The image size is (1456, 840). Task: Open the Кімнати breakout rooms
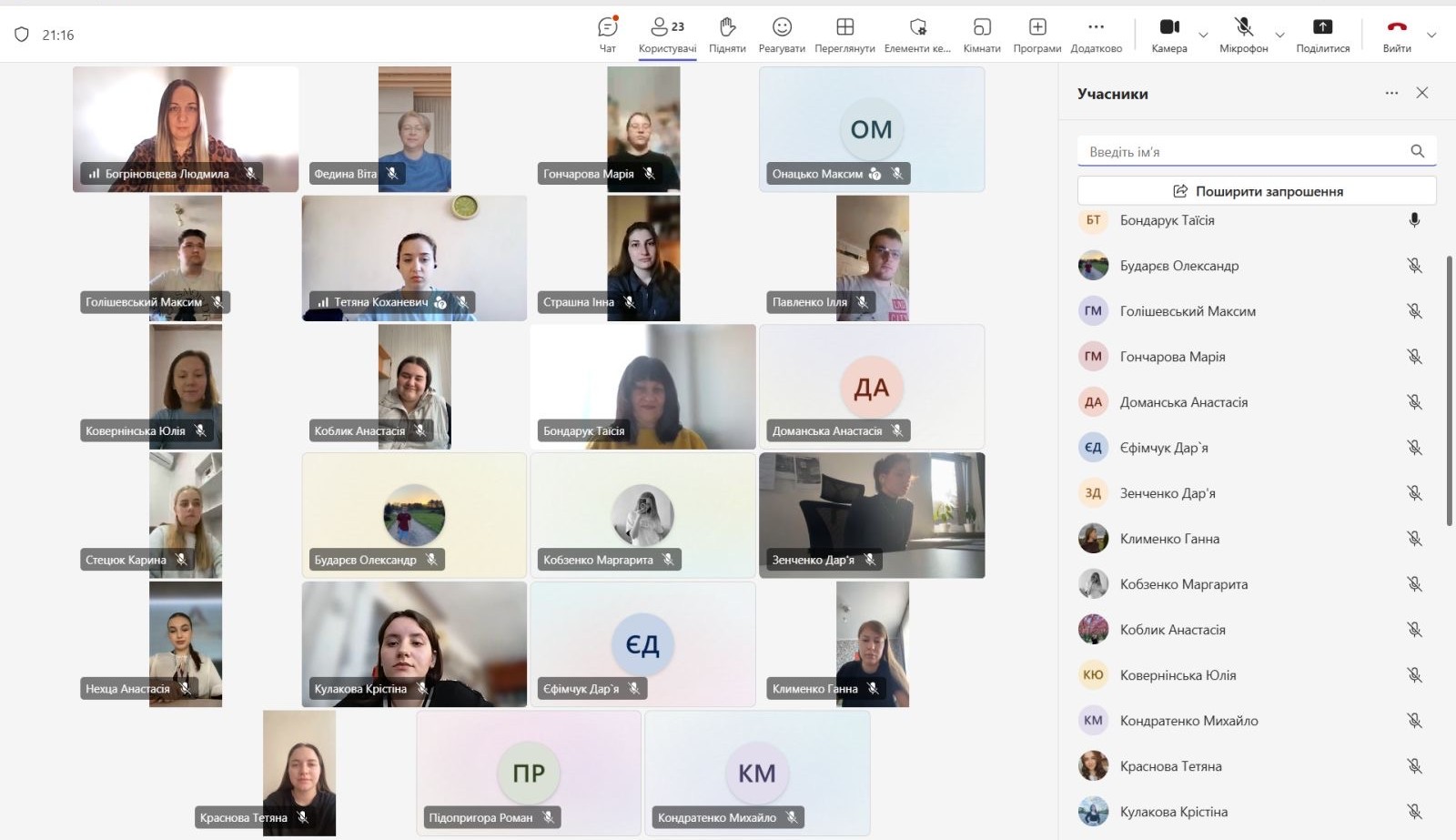coord(982,35)
